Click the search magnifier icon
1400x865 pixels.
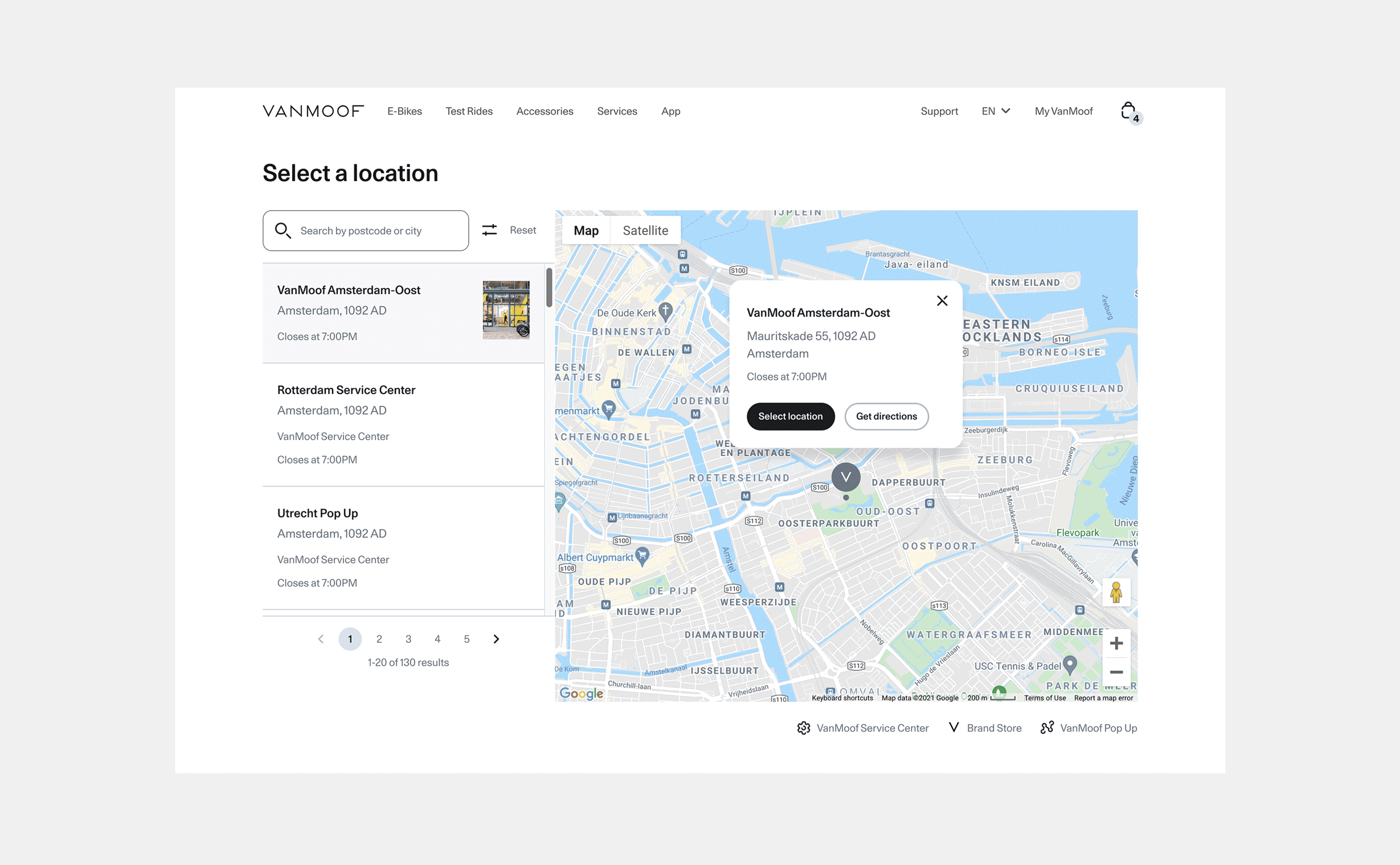(x=283, y=231)
